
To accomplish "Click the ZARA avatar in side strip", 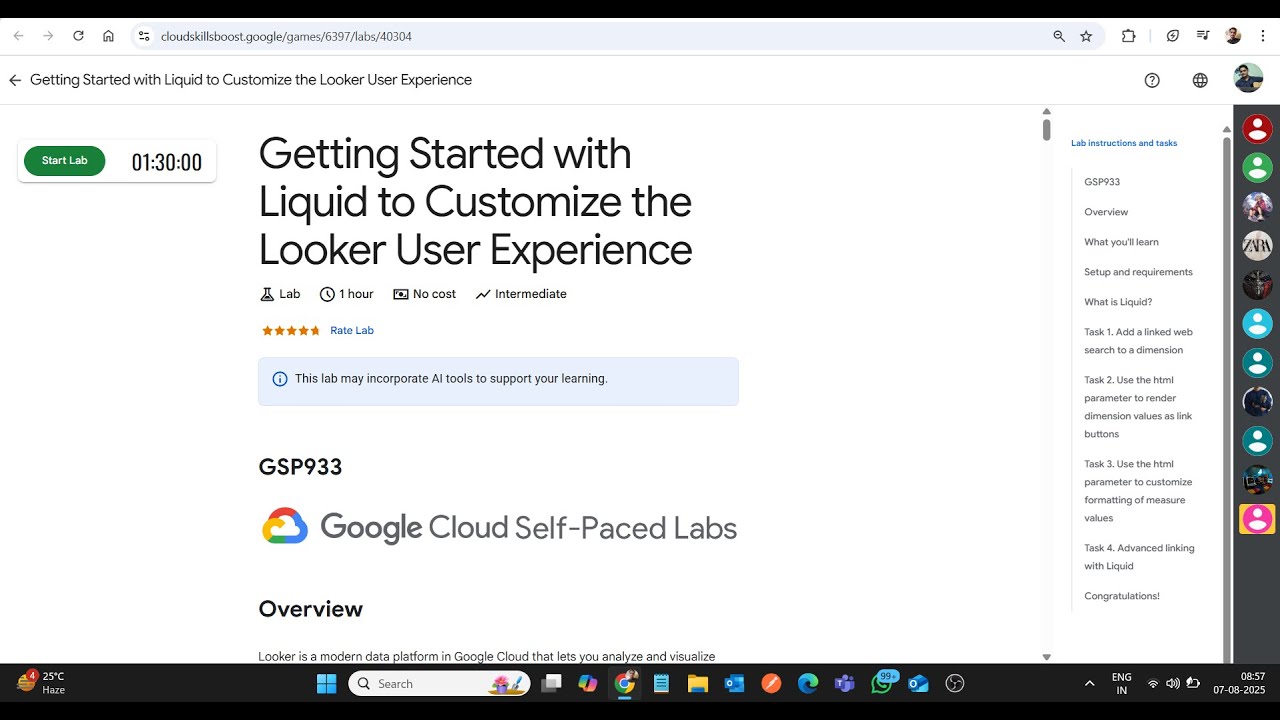I will [1257, 245].
